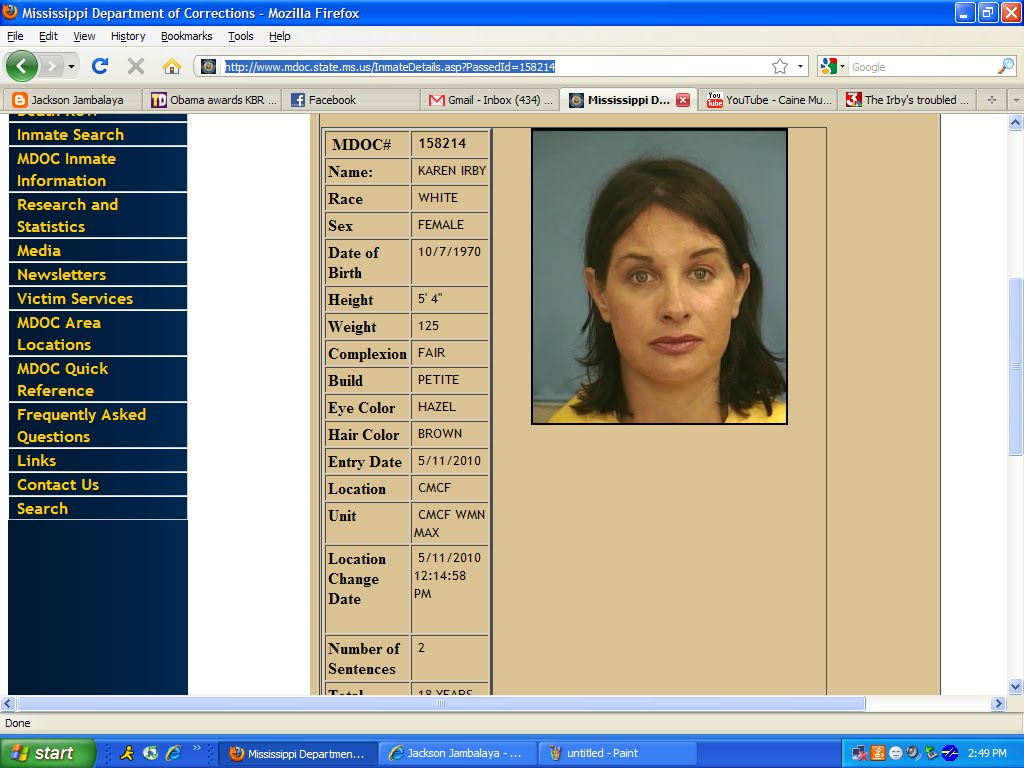
Task: Switch to the Mississippi Department tab
Action: (x=620, y=100)
